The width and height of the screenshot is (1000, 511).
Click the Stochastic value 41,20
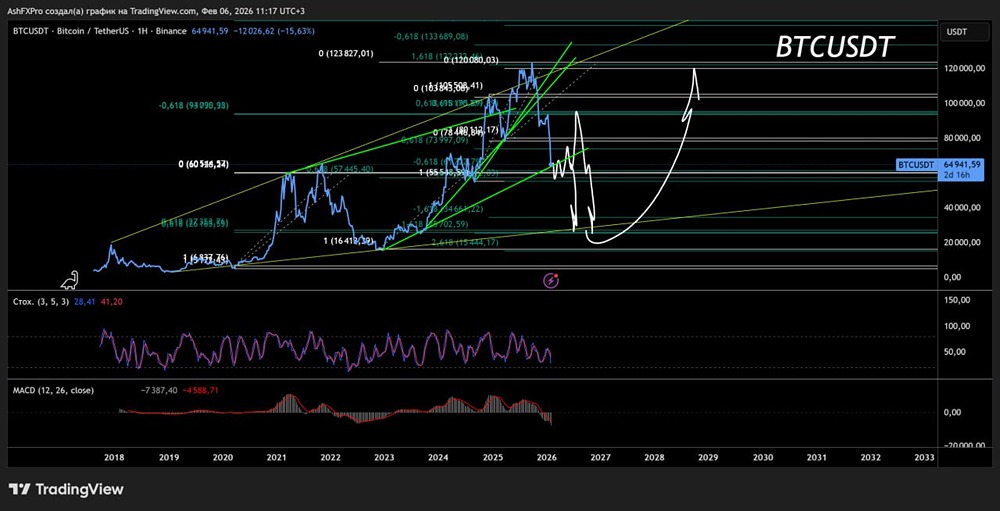pos(113,301)
